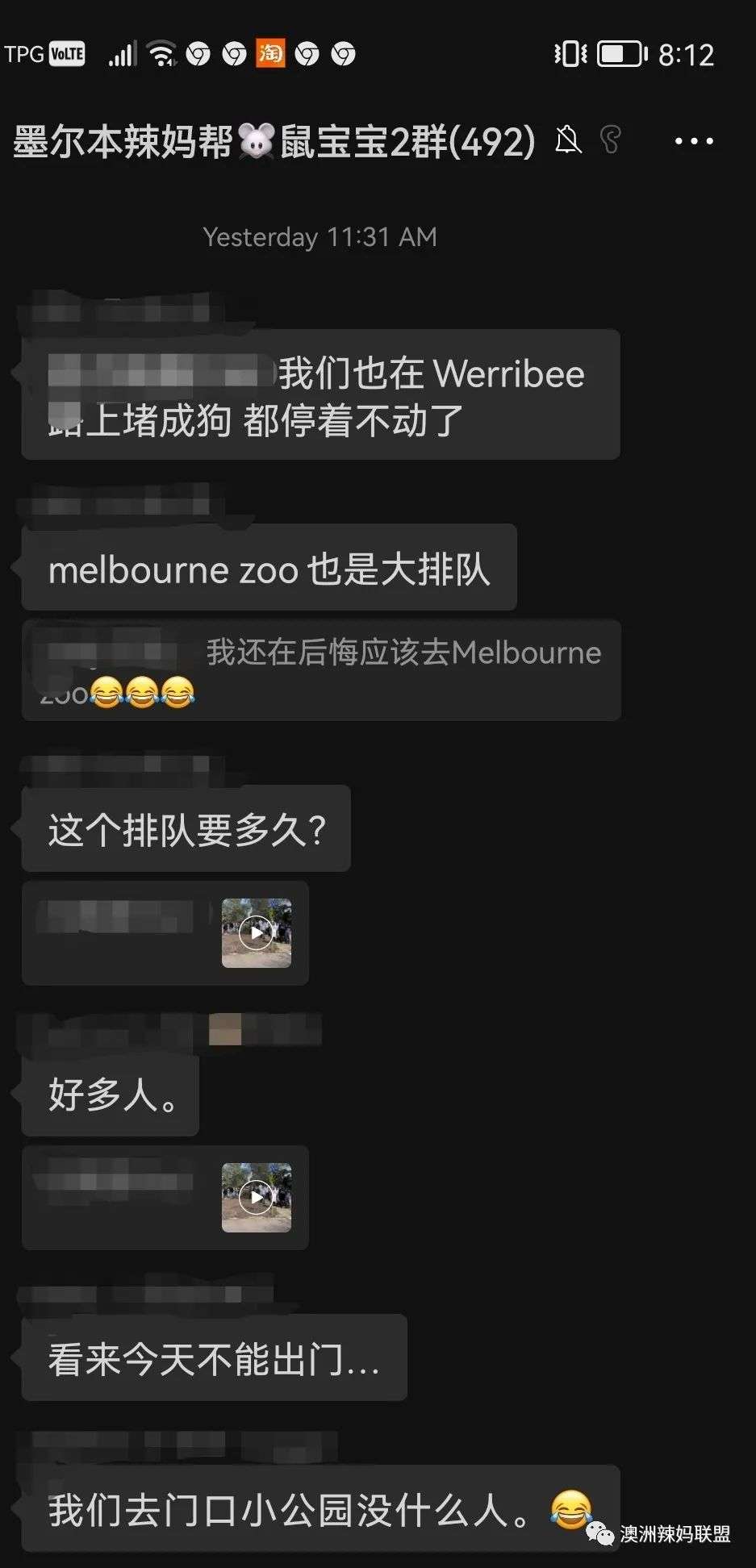Play the first shared video clip

[x=257, y=933]
